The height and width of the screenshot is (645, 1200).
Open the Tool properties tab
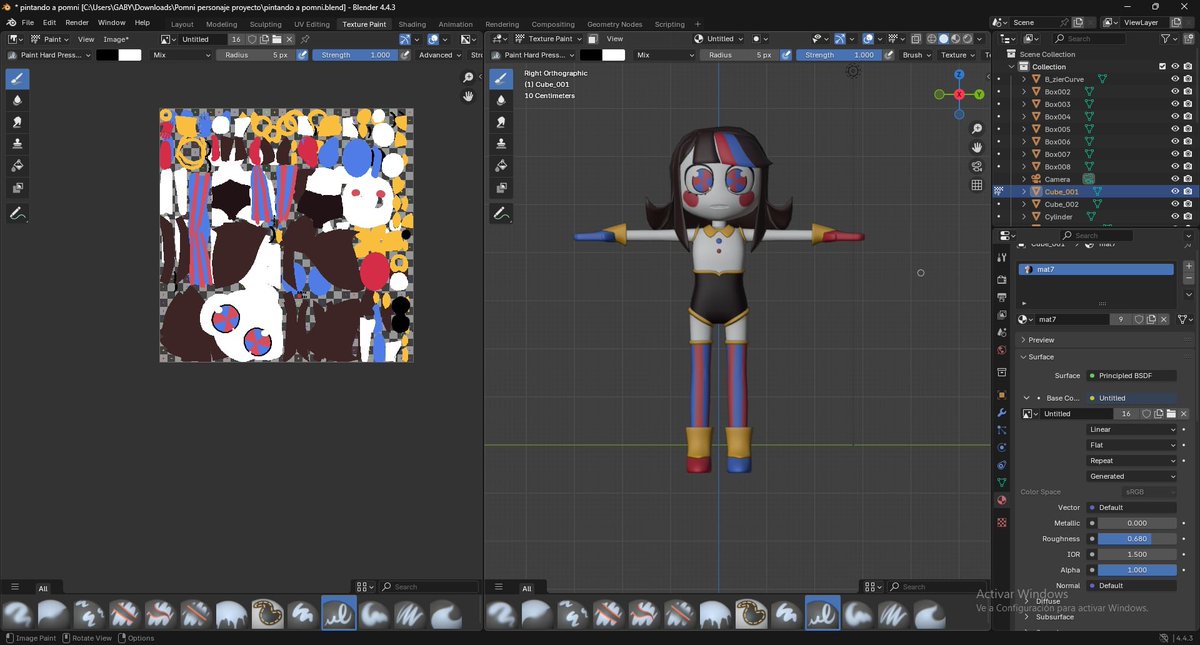point(1002,257)
